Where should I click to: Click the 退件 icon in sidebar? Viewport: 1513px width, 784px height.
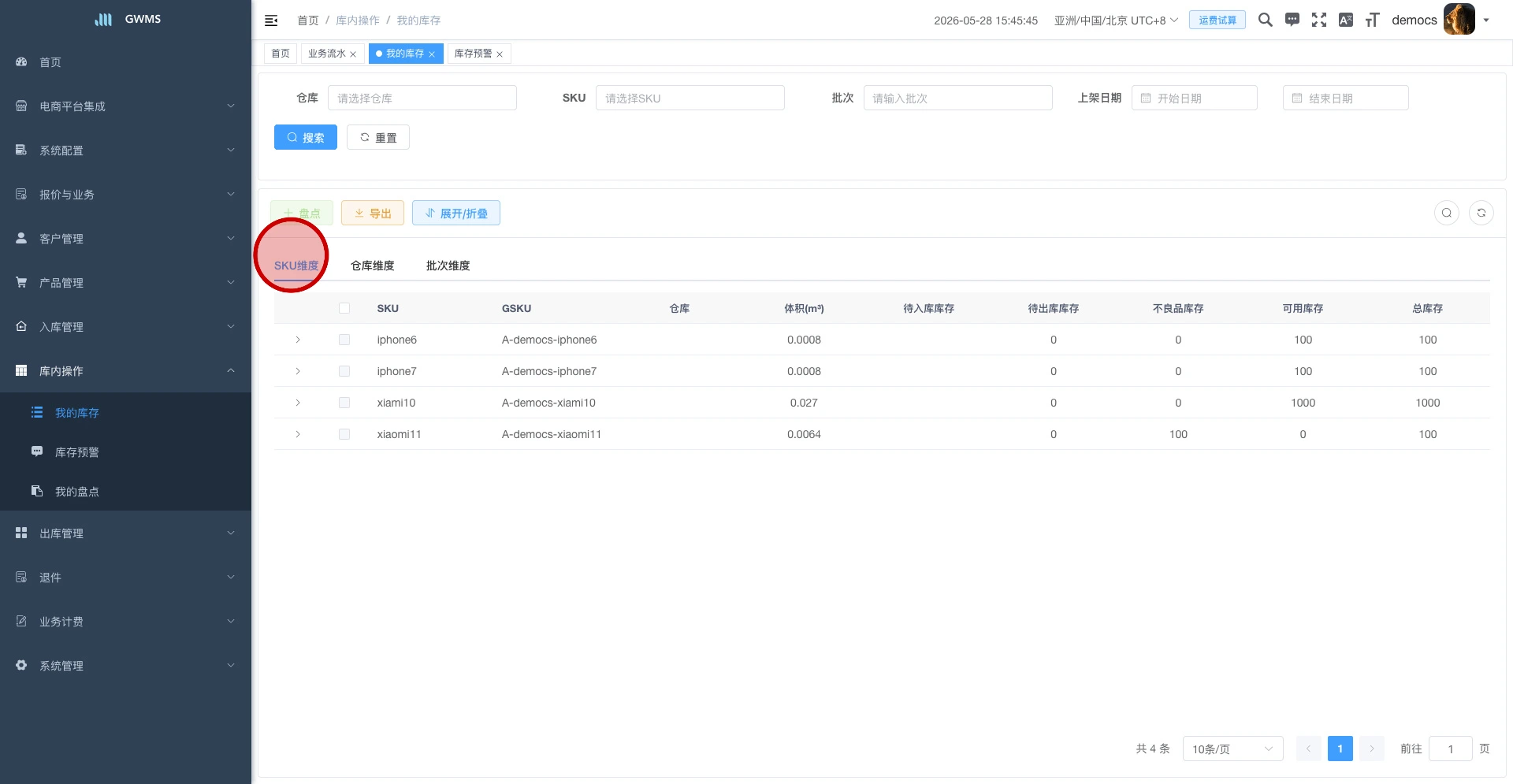point(21,577)
